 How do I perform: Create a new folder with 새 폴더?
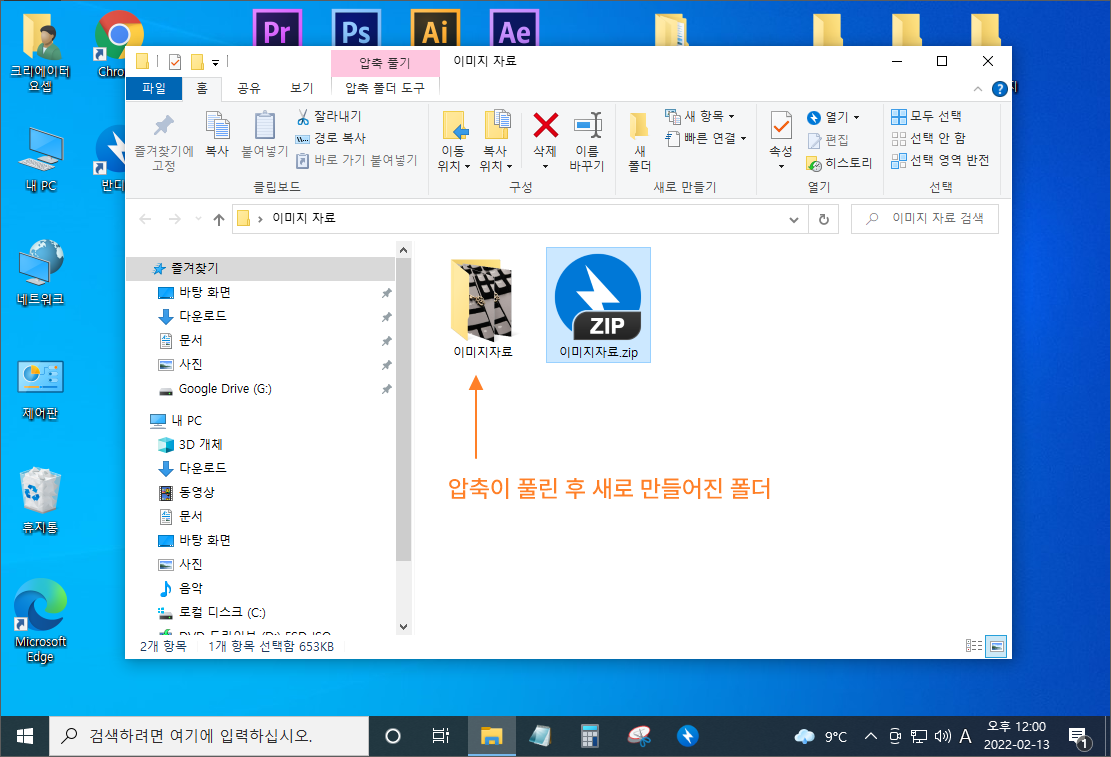[x=639, y=142]
